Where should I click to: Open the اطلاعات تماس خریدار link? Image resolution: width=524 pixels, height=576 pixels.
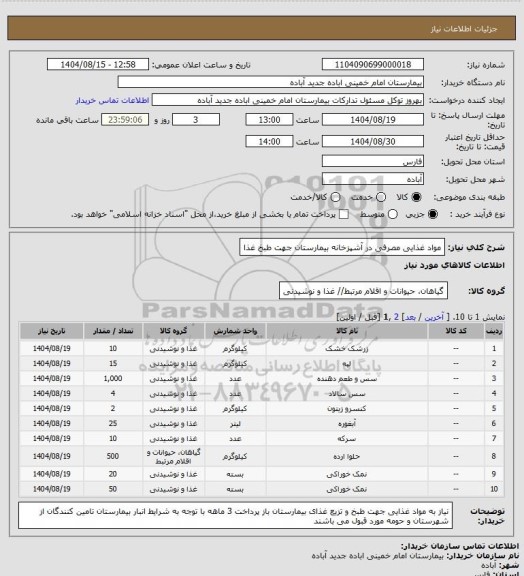pyautogui.click(x=112, y=100)
